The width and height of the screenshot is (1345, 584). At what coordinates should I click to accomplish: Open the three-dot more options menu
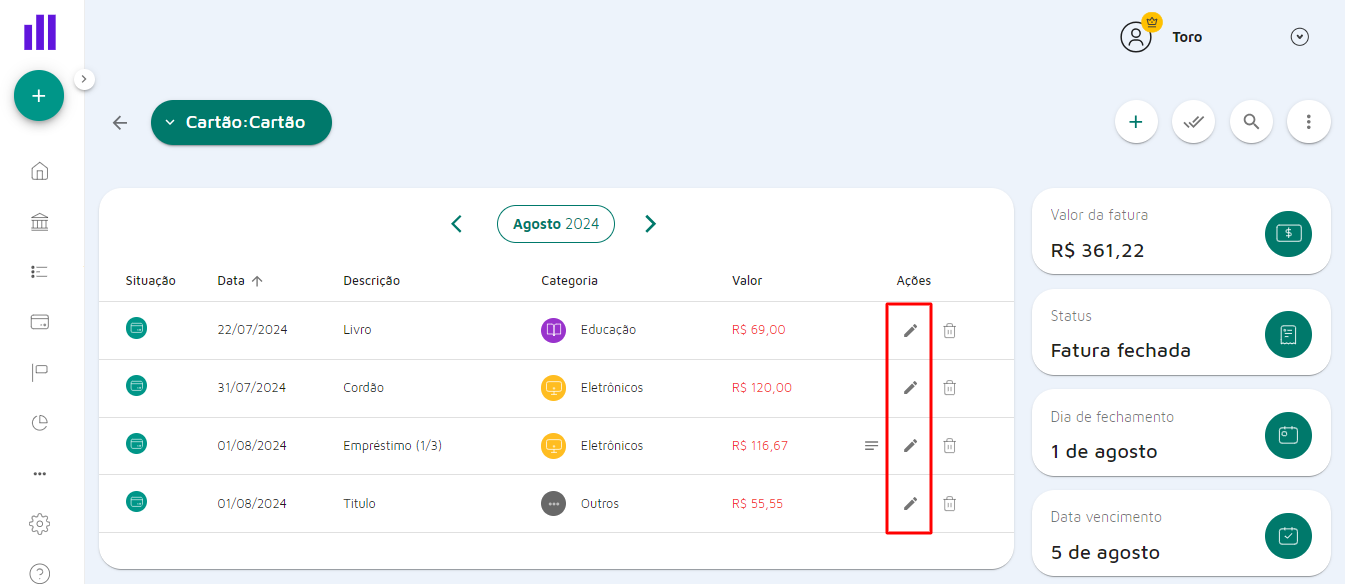pyautogui.click(x=1309, y=122)
